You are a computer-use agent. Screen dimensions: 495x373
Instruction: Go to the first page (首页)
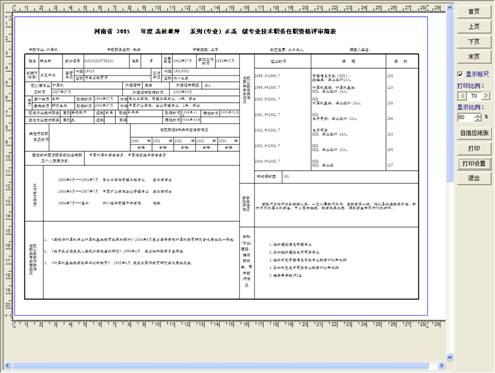(x=474, y=12)
